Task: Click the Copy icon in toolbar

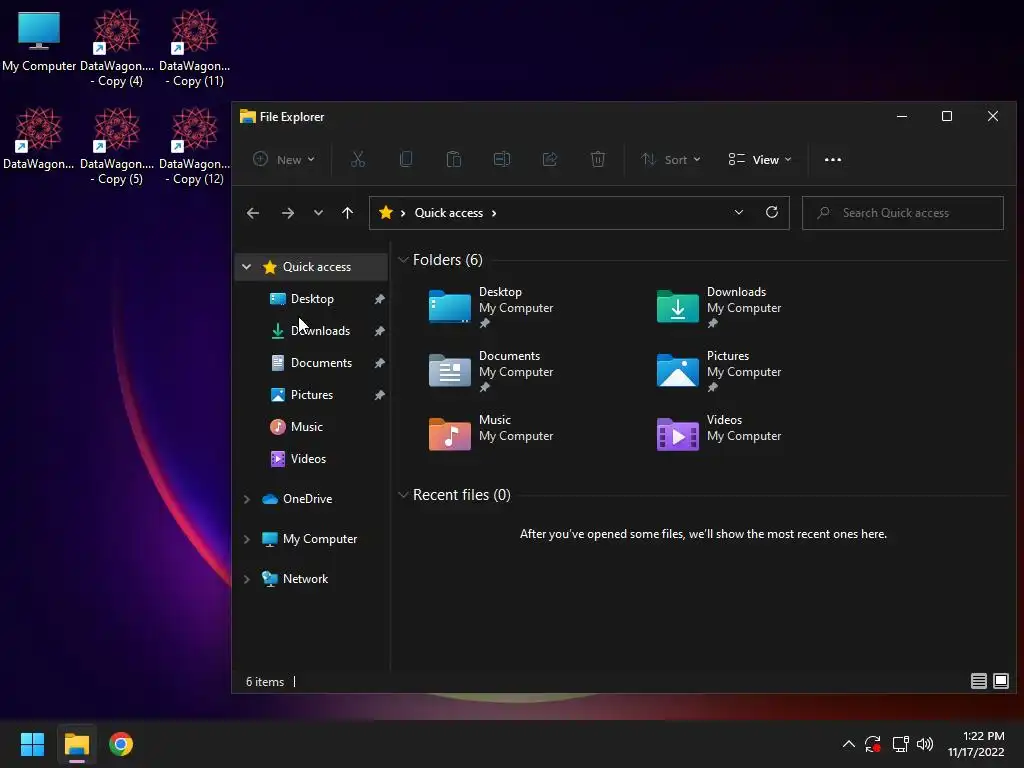Action: tap(406, 159)
